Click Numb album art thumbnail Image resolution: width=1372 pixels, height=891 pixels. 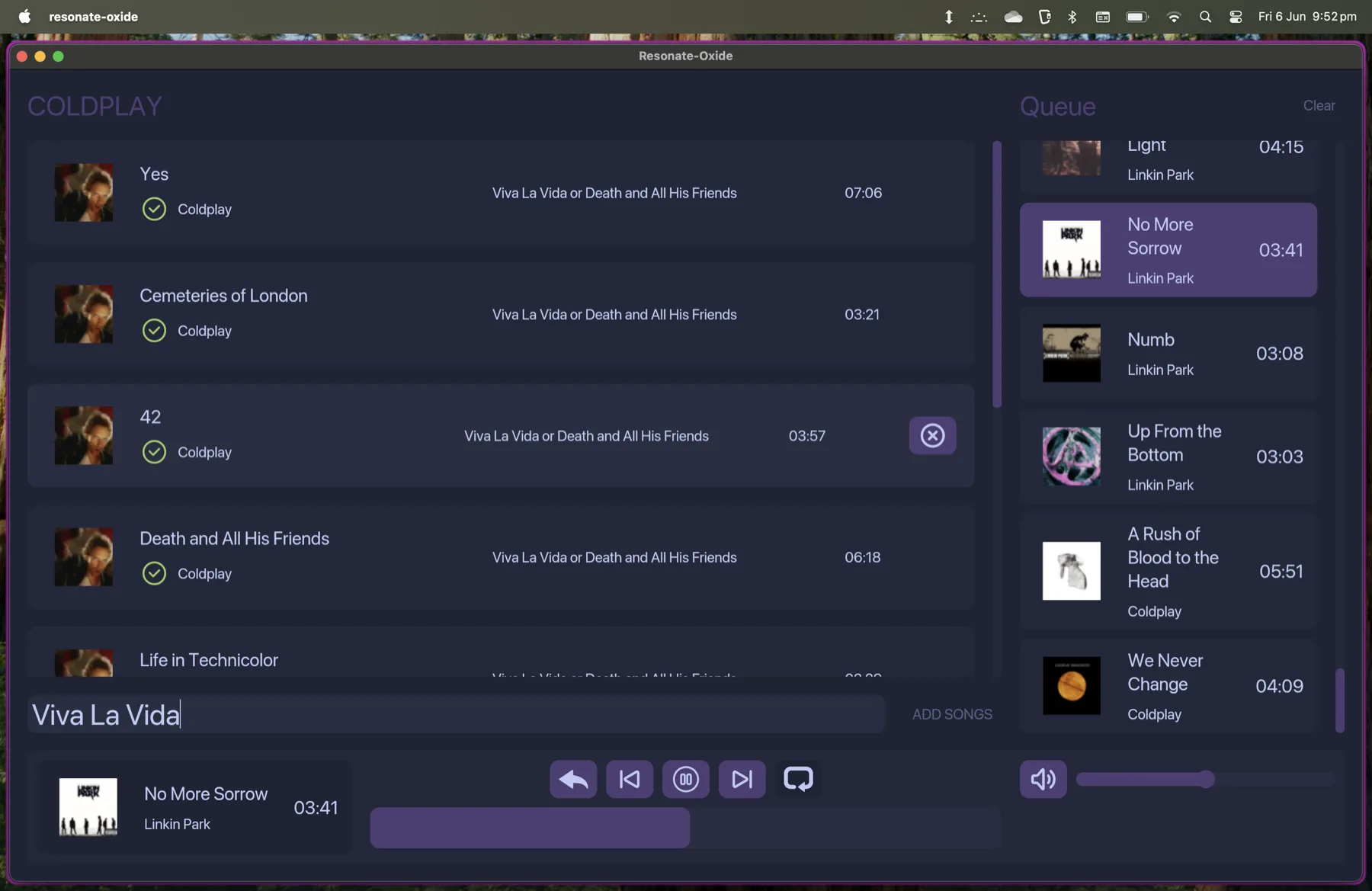click(x=1071, y=354)
